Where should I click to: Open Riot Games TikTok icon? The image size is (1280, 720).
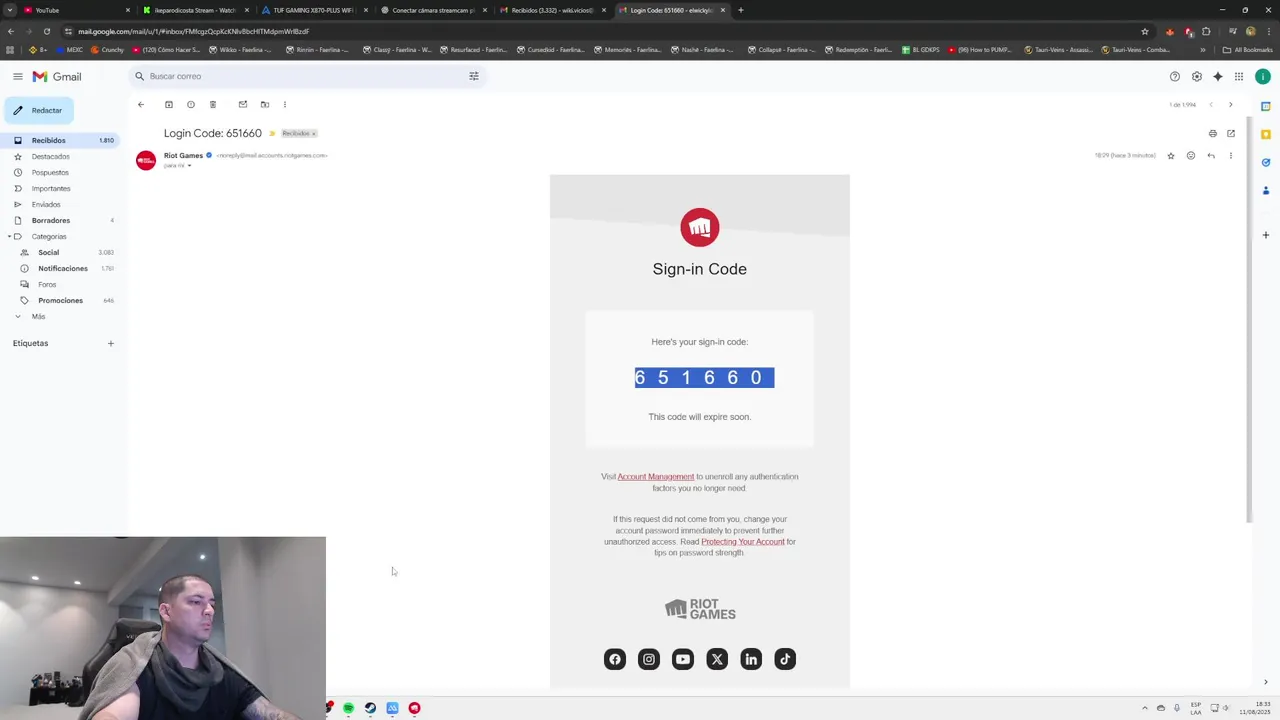(x=785, y=659)
